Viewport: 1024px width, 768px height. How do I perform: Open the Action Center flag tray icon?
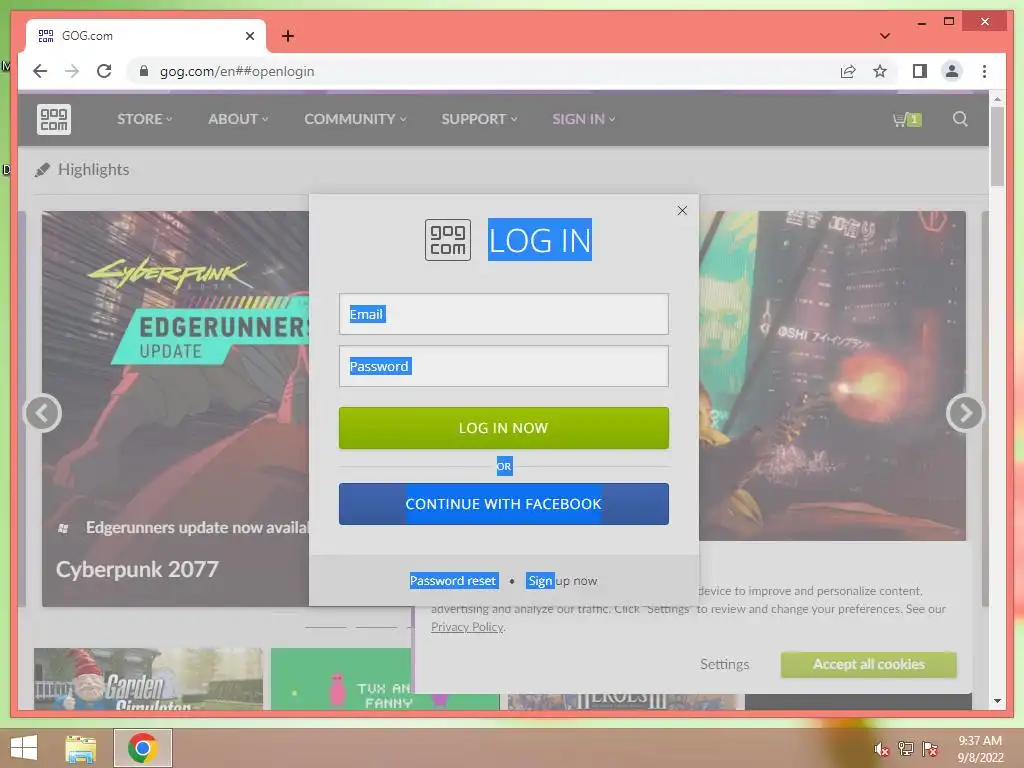[x=929, y=749]
